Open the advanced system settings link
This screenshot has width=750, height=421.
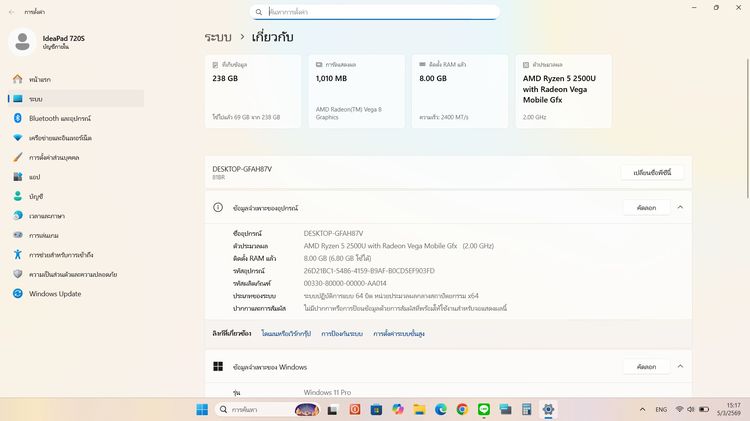[x=399, y=333]
